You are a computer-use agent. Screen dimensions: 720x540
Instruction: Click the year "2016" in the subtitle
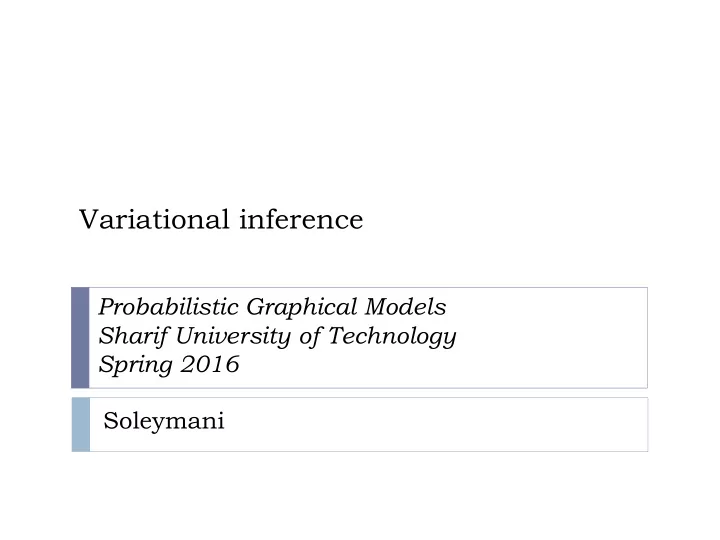(210, 364)
